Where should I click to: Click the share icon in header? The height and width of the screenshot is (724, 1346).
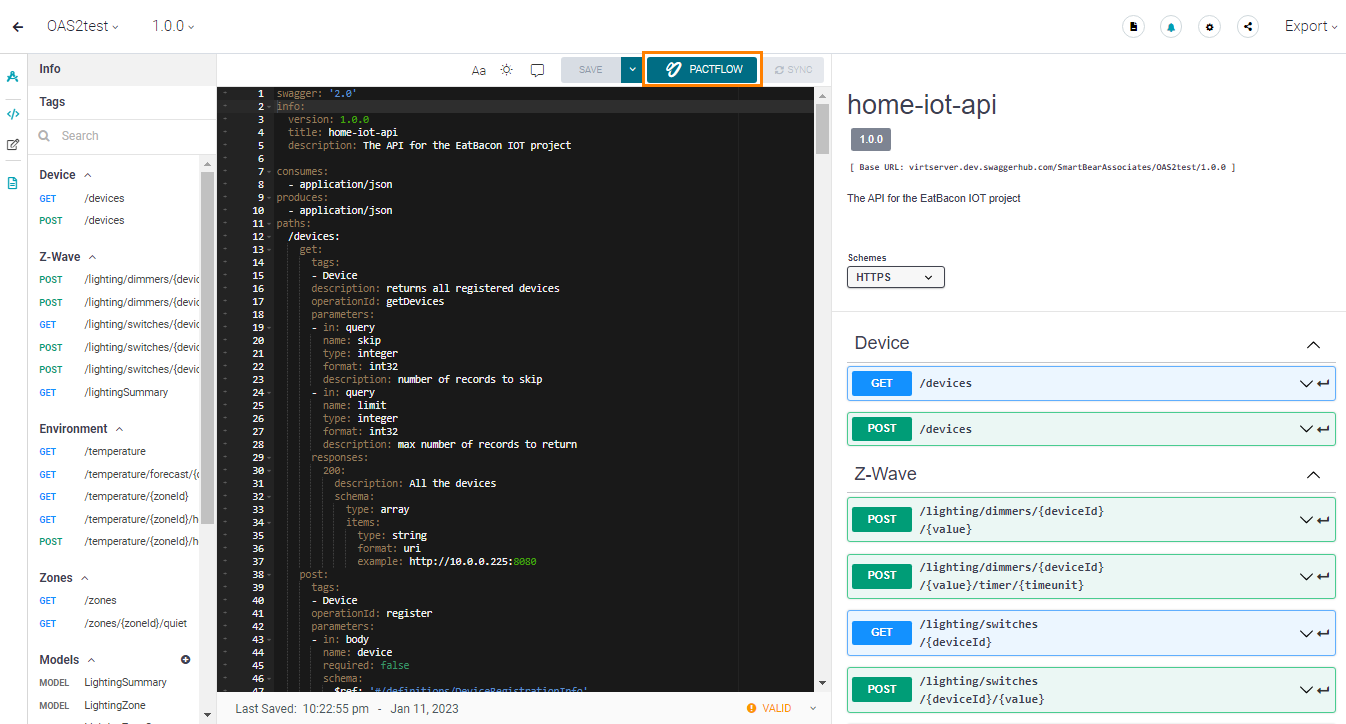tap(1248, 27)
